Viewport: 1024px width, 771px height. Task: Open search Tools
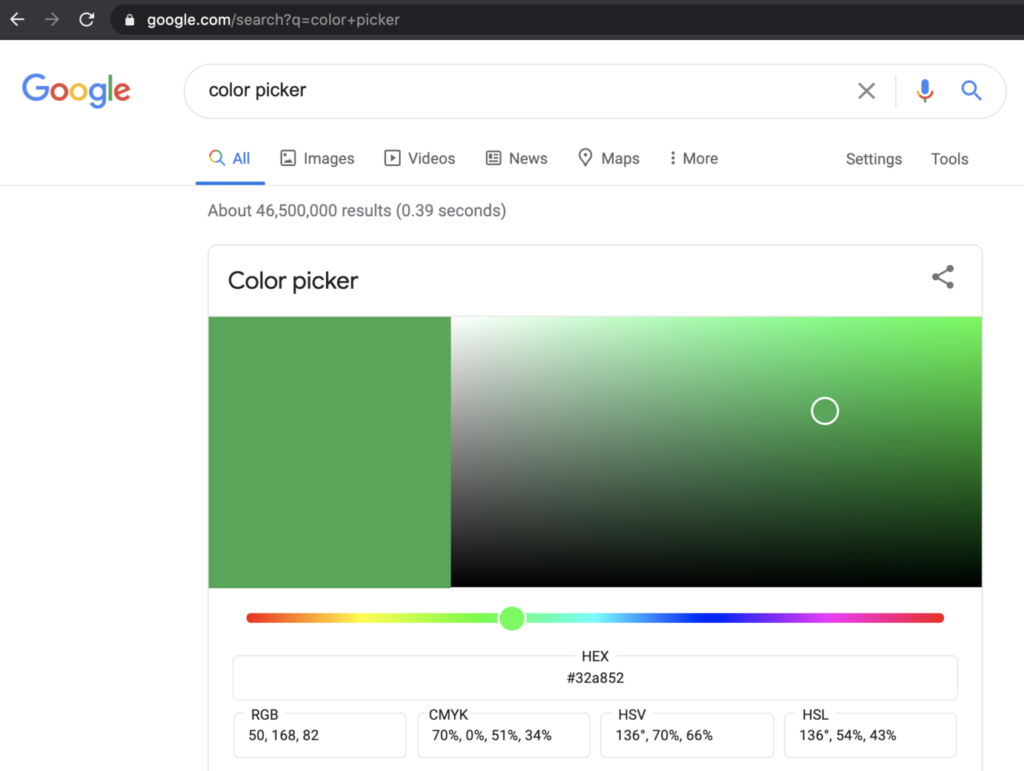pyautogui.click(x=949, y=159)
